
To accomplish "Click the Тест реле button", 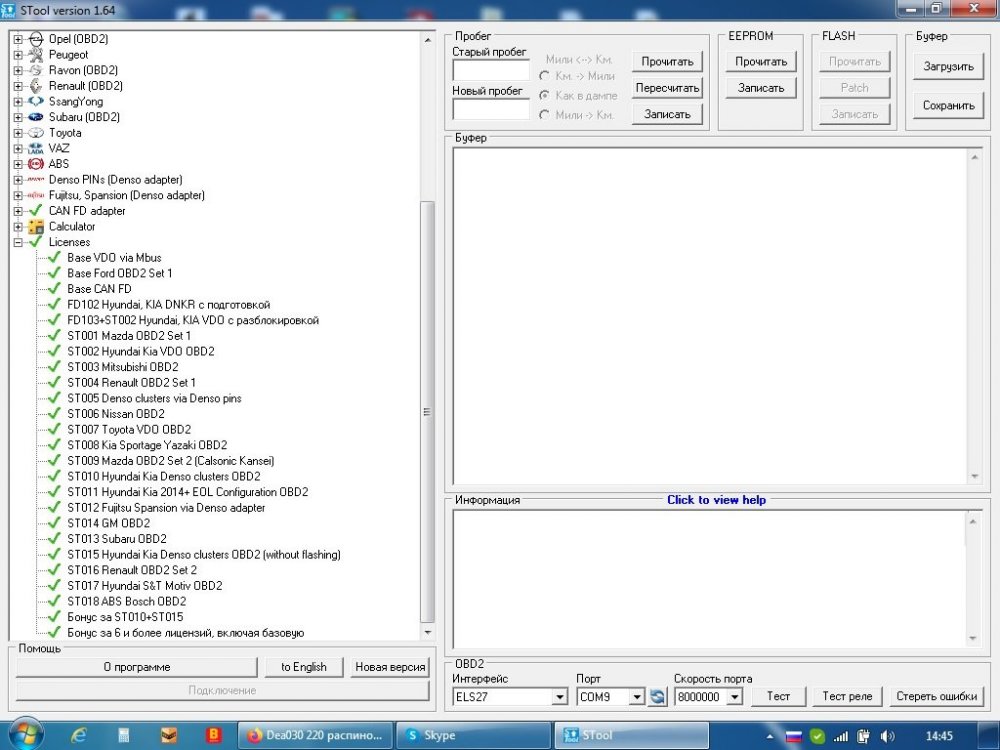I will coord(847,696).
